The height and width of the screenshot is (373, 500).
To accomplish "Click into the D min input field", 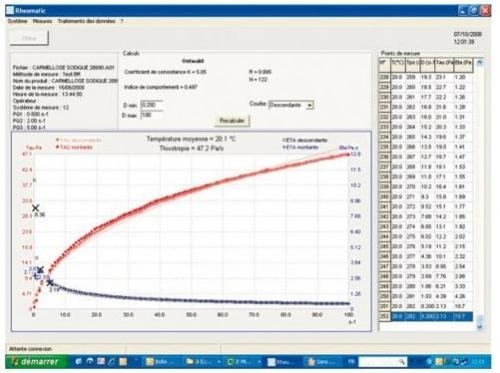I will [x=152, y=105].
